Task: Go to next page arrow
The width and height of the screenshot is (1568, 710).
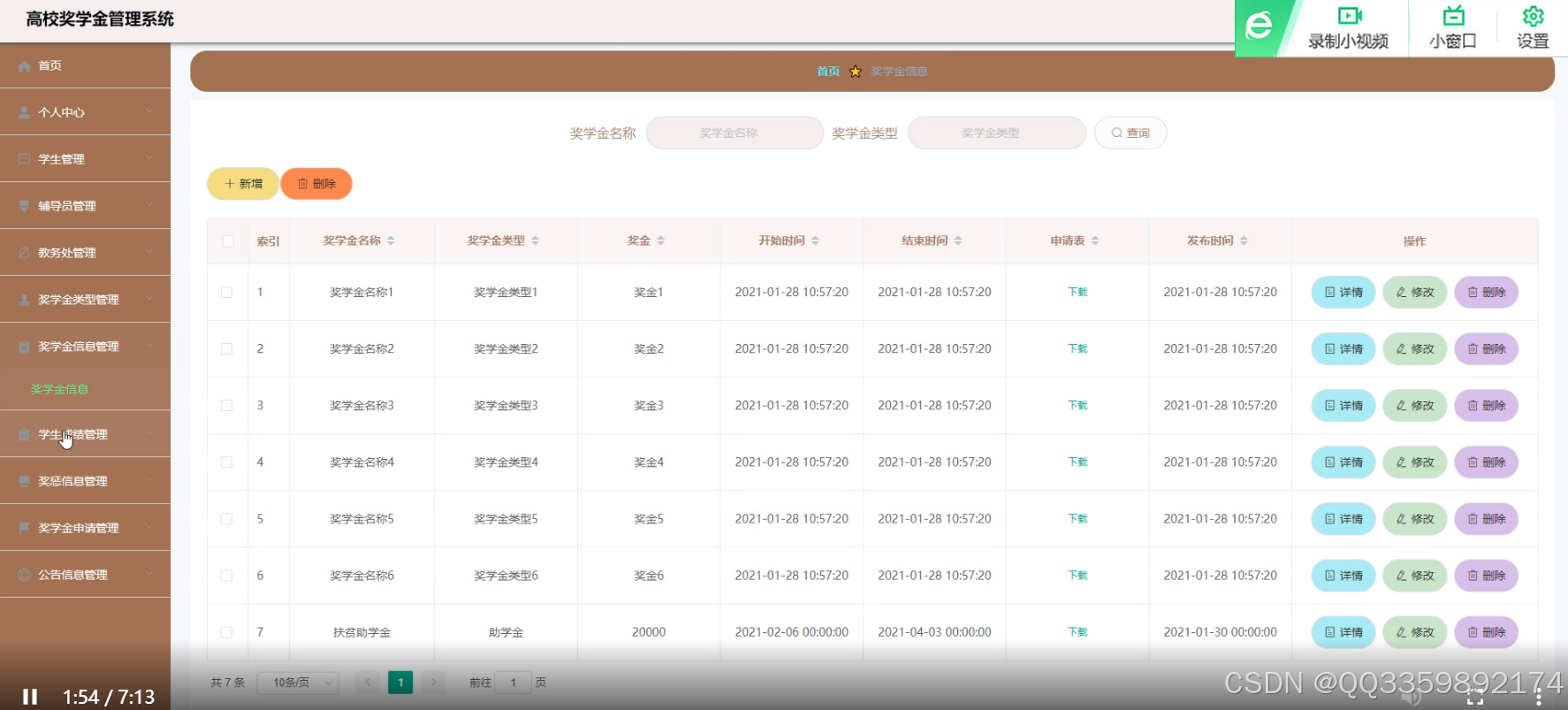Action: click(x=433, y=683)
